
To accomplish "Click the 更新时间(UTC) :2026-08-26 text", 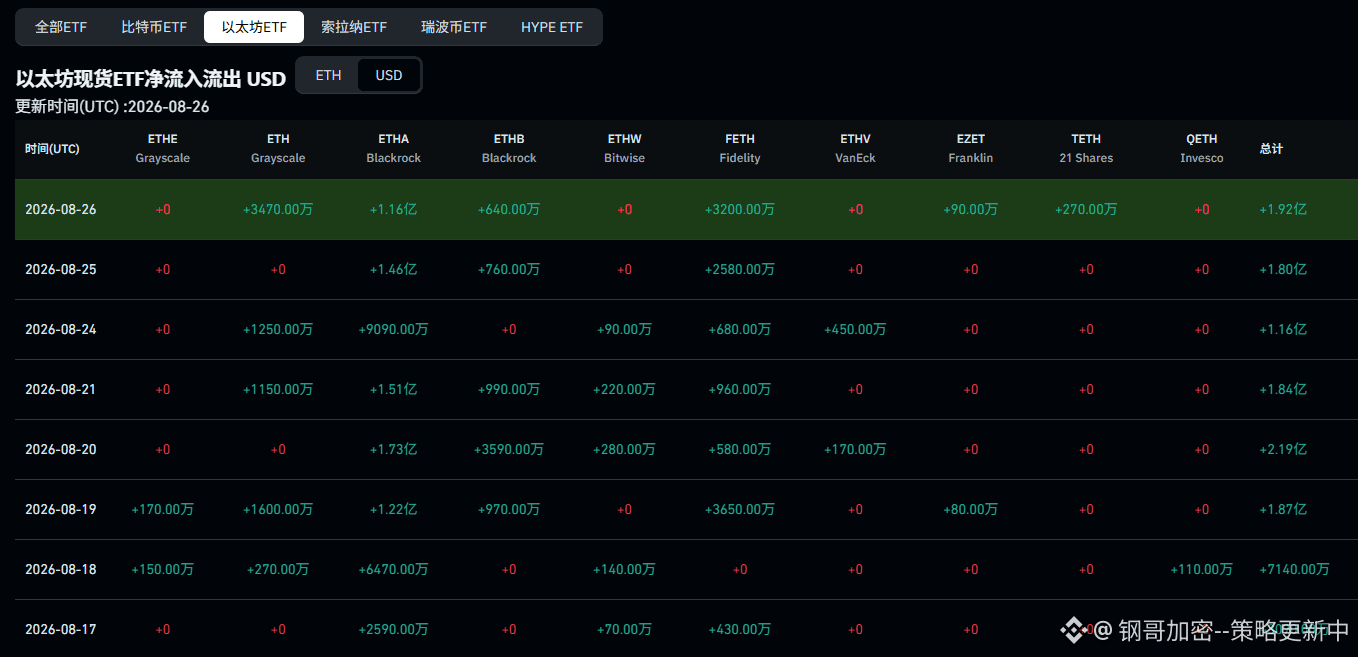I will pyautogui.click(x=113, y=106).
